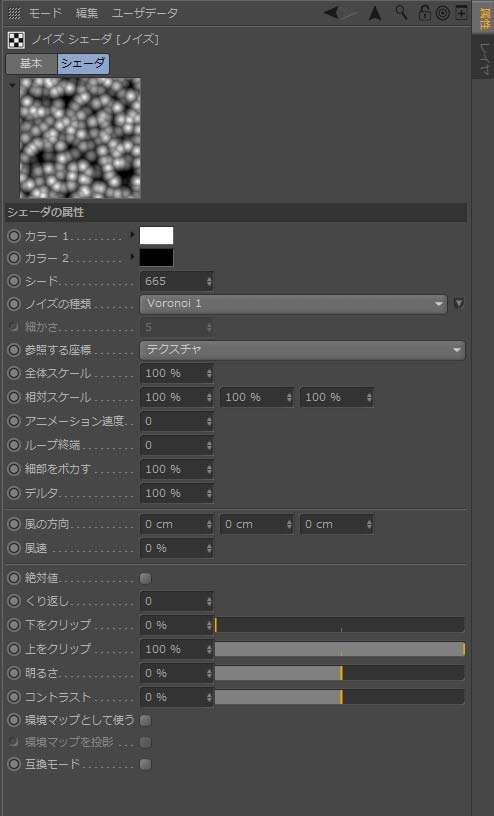Open the 編集 menu
The width and height of the screenshot is (494, 816).
tap(86, 13)
